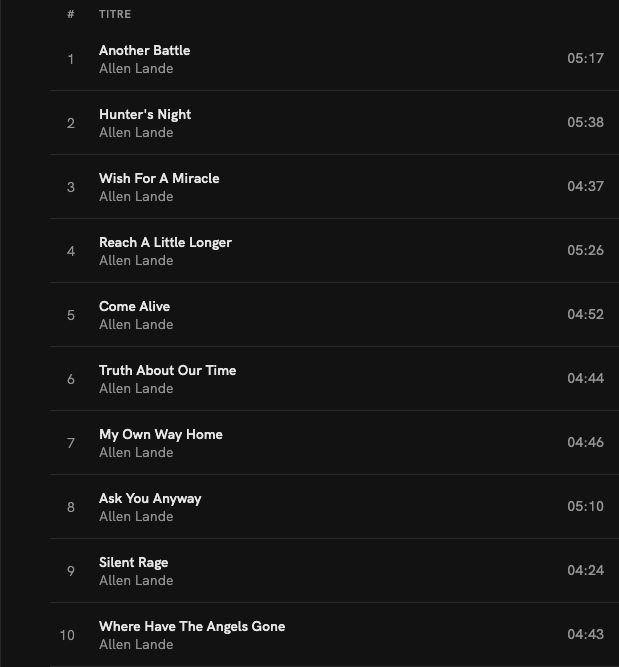The width and height of the screenshot is (619, 667).
Task: Choose the Come Alive track title
Action: 134,306
